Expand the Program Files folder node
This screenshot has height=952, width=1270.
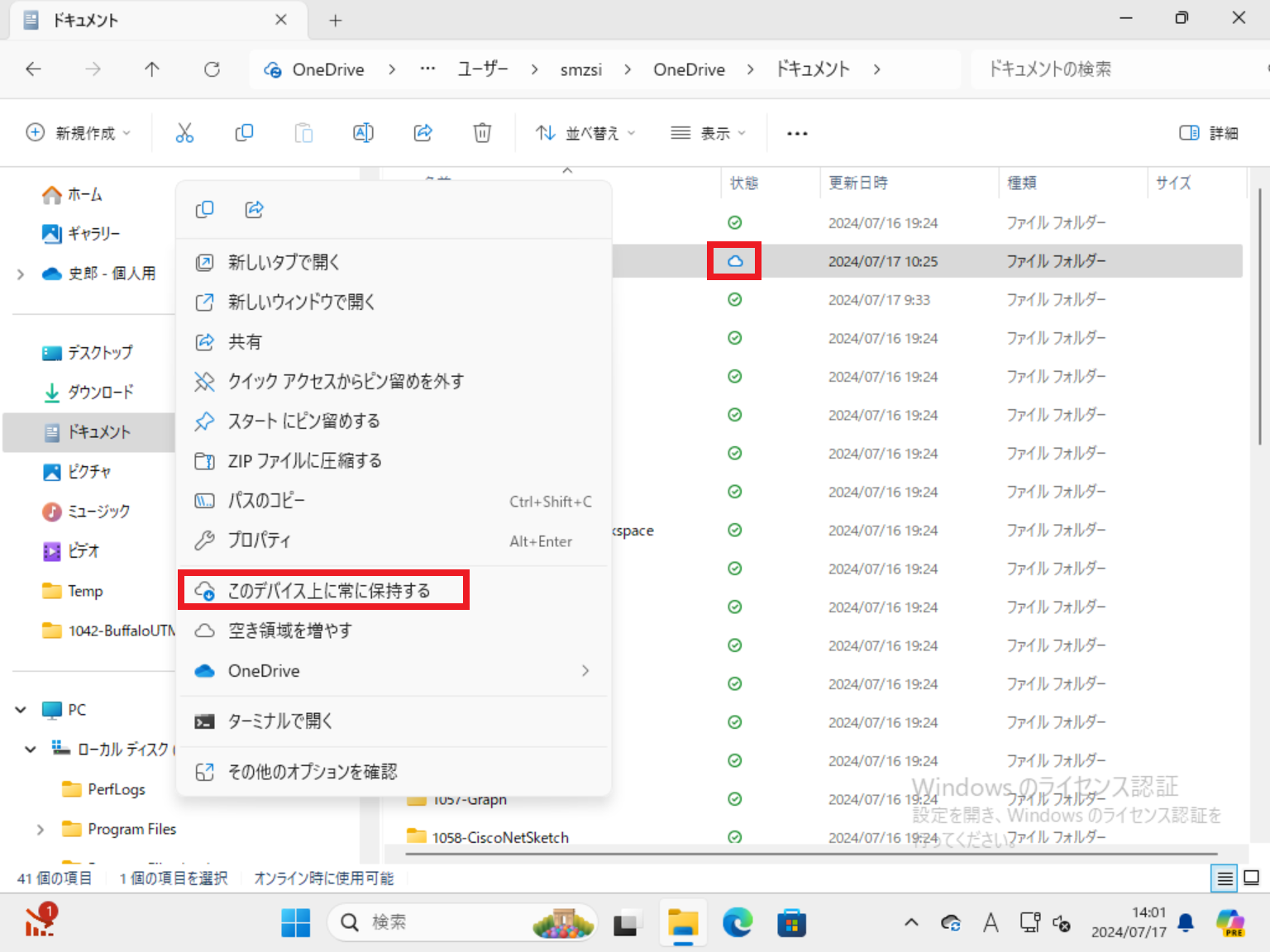pyautogui.click(x=41, y=829)
